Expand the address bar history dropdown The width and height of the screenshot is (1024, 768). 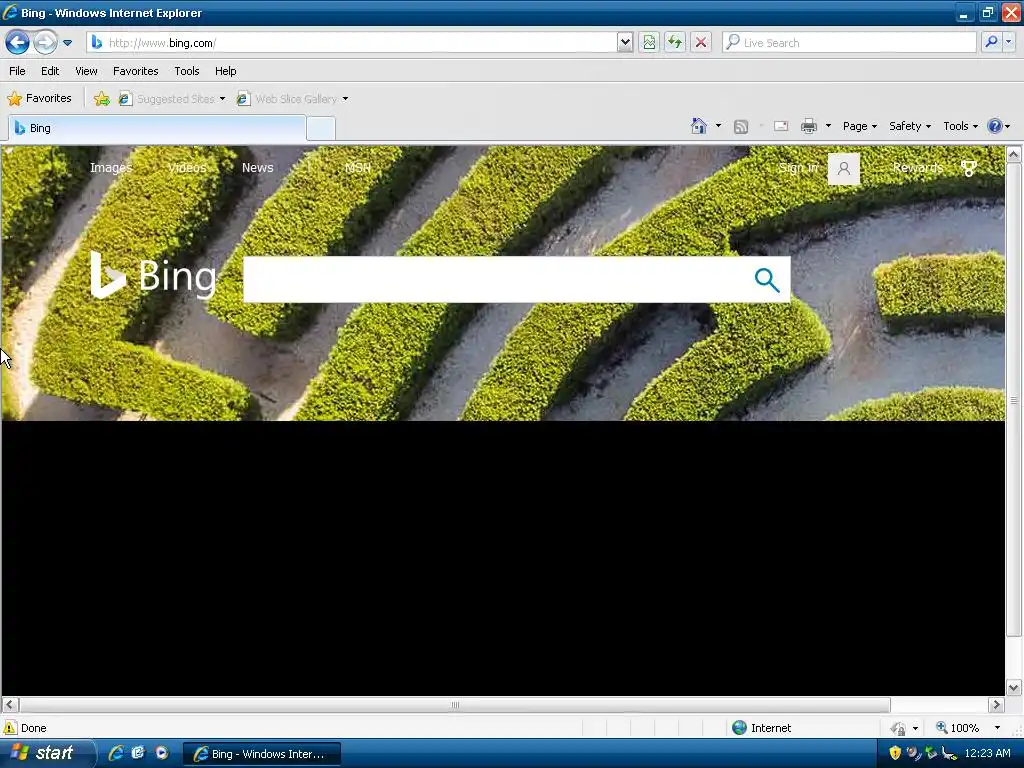pos(625,42)
